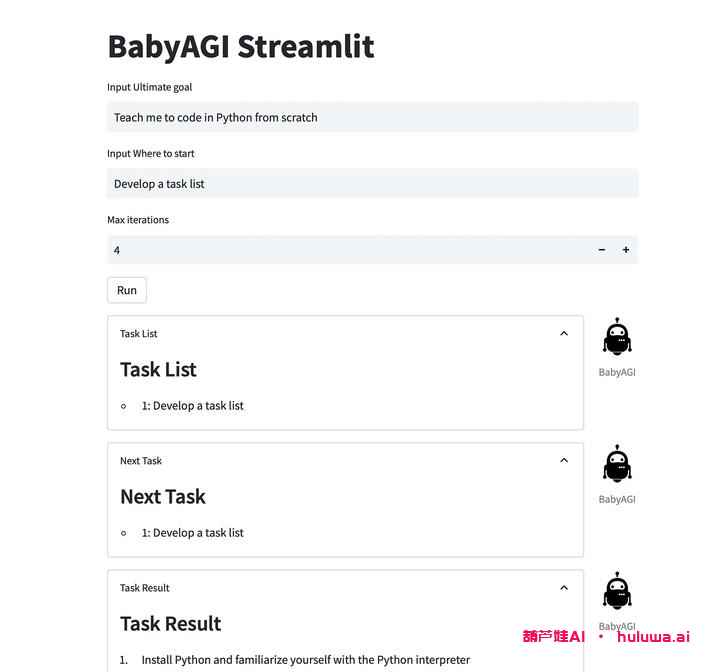This screenshot has width=720, height=672.
Task: Collapse the Task List expander chevron
Action: (564, 334)
